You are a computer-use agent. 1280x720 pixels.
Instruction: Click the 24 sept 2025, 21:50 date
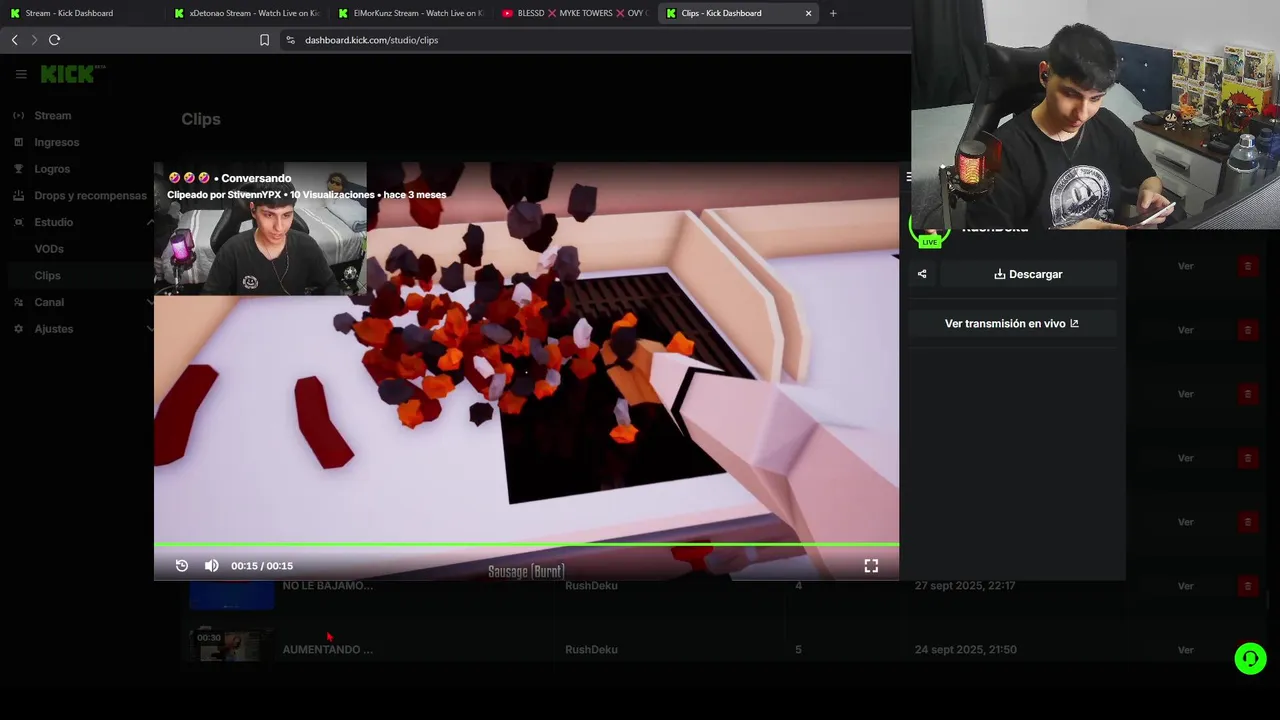coord(966,650)
